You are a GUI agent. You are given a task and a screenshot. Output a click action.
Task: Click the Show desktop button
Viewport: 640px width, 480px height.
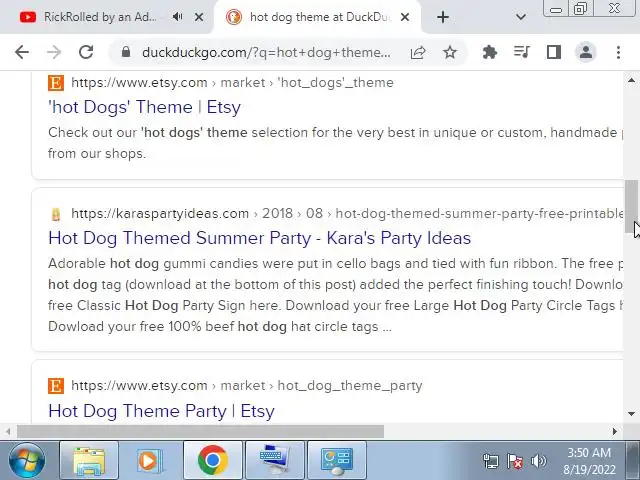(632, 460)
